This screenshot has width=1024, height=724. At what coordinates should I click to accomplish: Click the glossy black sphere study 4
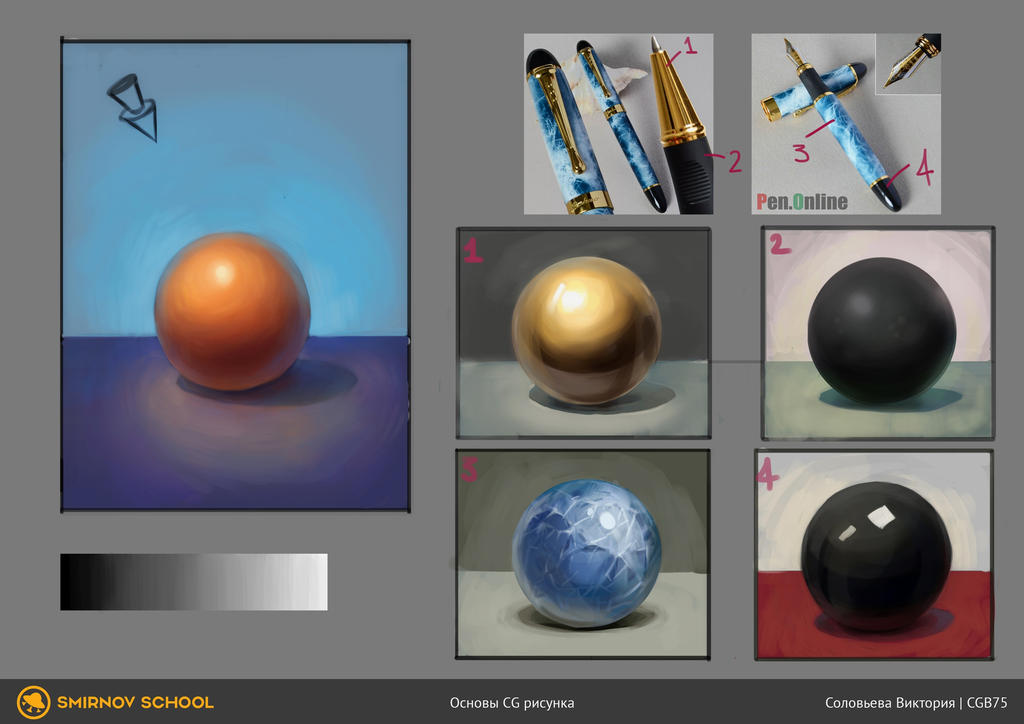click(x=874, y=554)
